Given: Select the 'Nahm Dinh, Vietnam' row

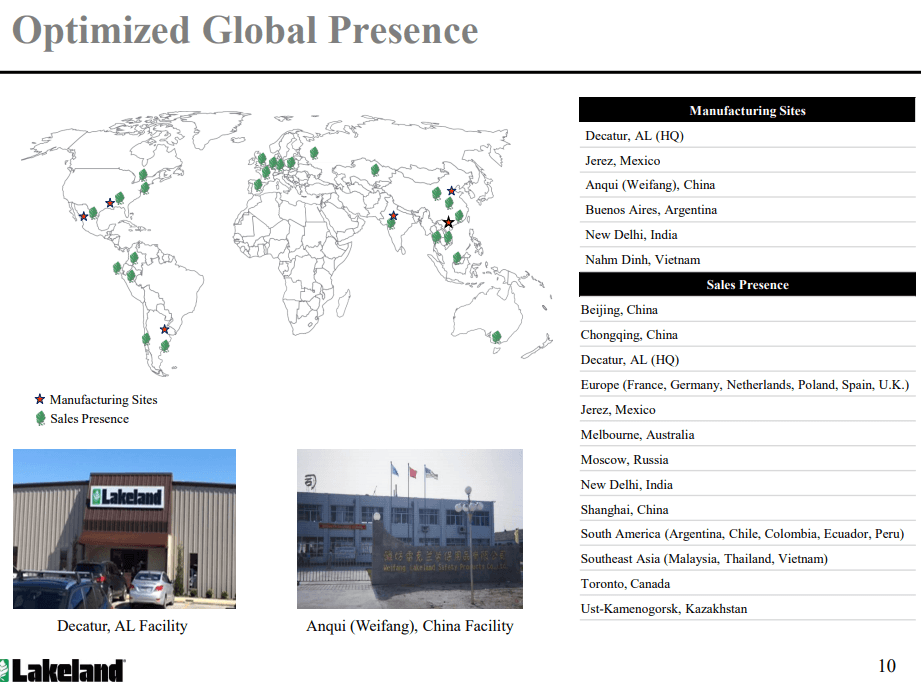Looking at the screenshot, I should pos(747,260).
